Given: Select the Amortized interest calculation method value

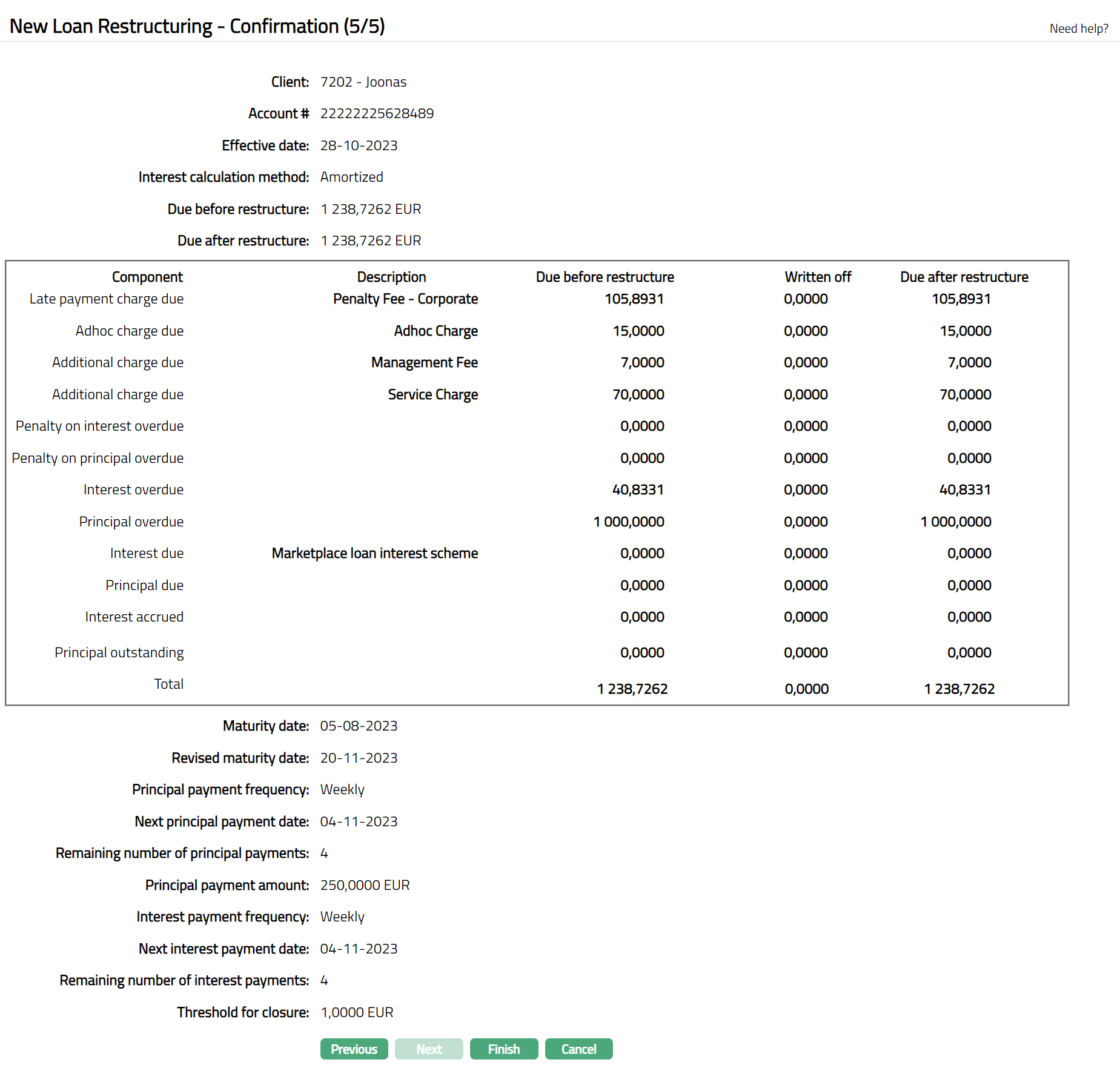Looking at the screenshot, I should (351, 177).
